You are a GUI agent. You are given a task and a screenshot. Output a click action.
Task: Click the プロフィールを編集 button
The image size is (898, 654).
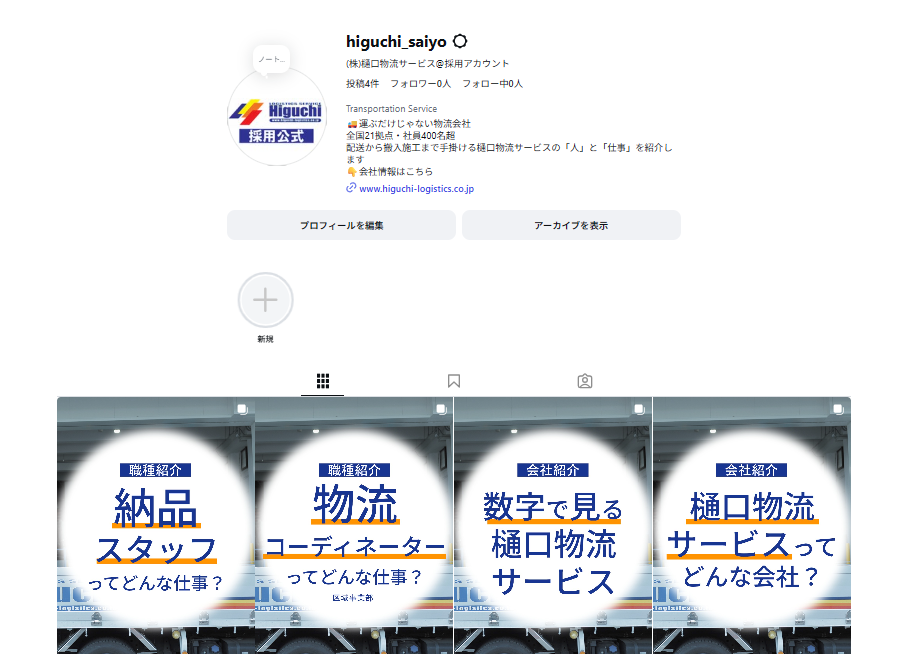pos(341,225)
